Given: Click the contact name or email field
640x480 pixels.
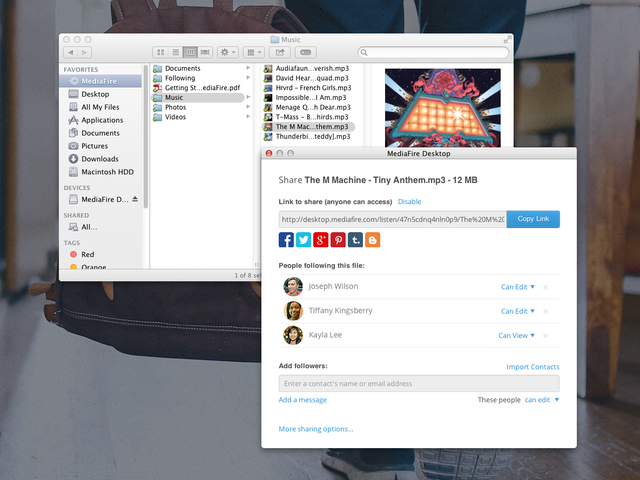Looking at the screenshot, I should coord(418,384).
